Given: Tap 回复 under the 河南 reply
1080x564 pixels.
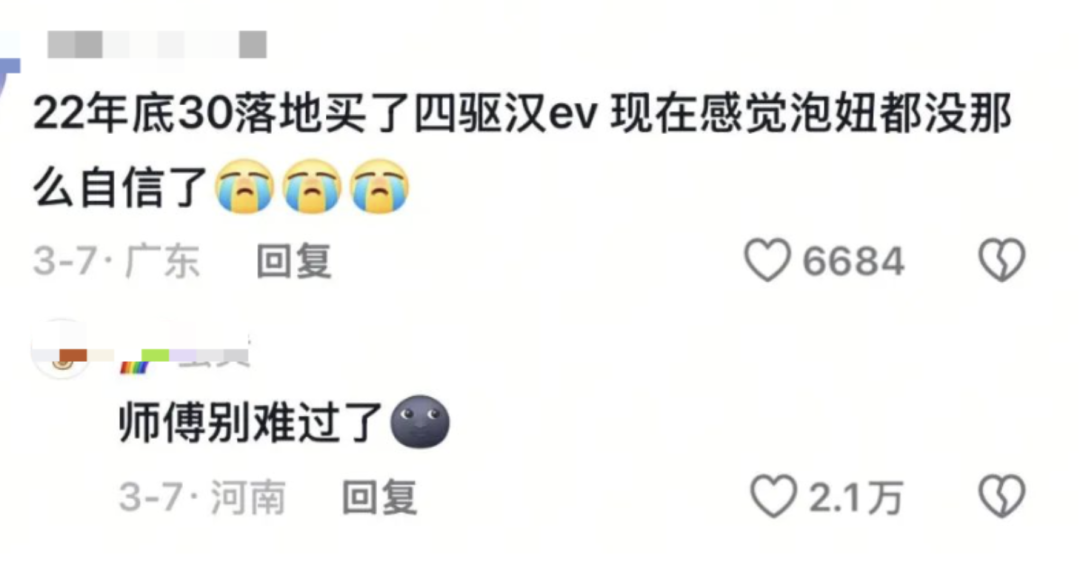Looking at the screenshot, I should 380,497.
